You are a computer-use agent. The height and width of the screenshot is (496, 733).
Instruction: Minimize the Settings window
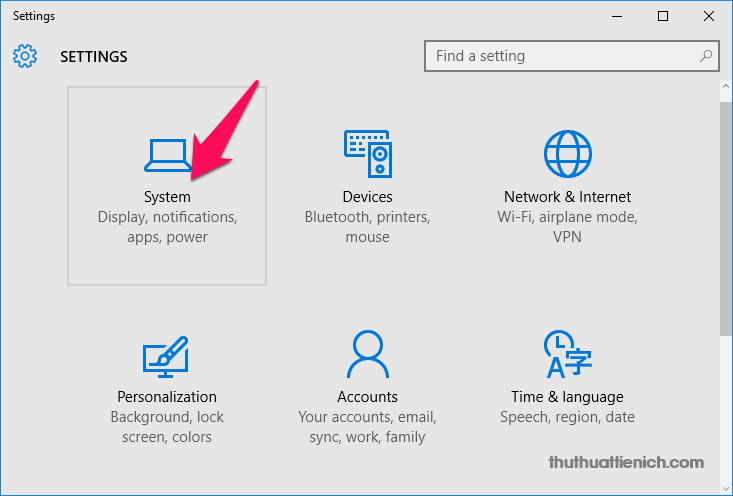tap(617, 16)
